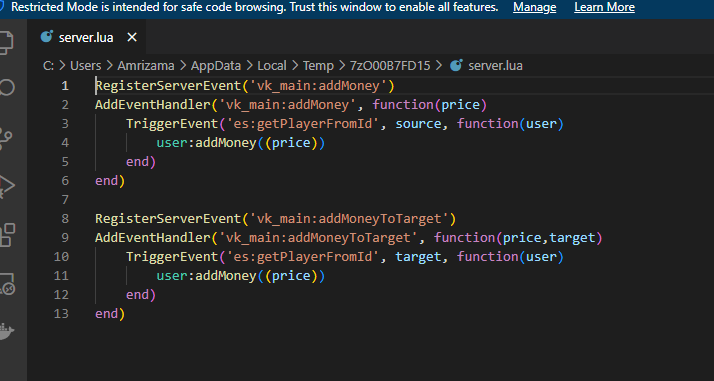This screenshot has width=714, height=381.
Task: Click the Manage link in Restricted Mode banner
Action: 534,7
